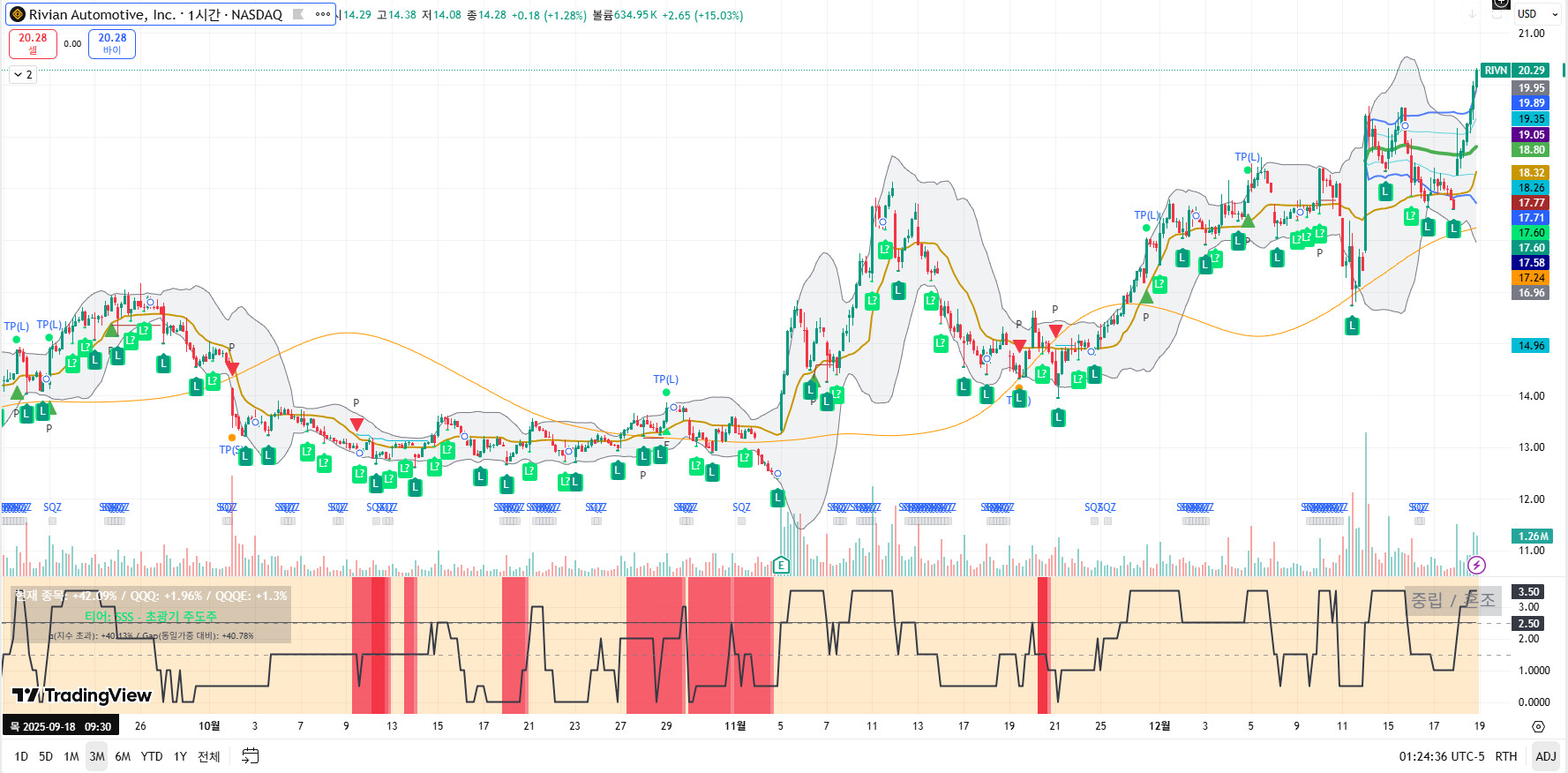Click the 14.96 cyan price label

coord(1531,346)
